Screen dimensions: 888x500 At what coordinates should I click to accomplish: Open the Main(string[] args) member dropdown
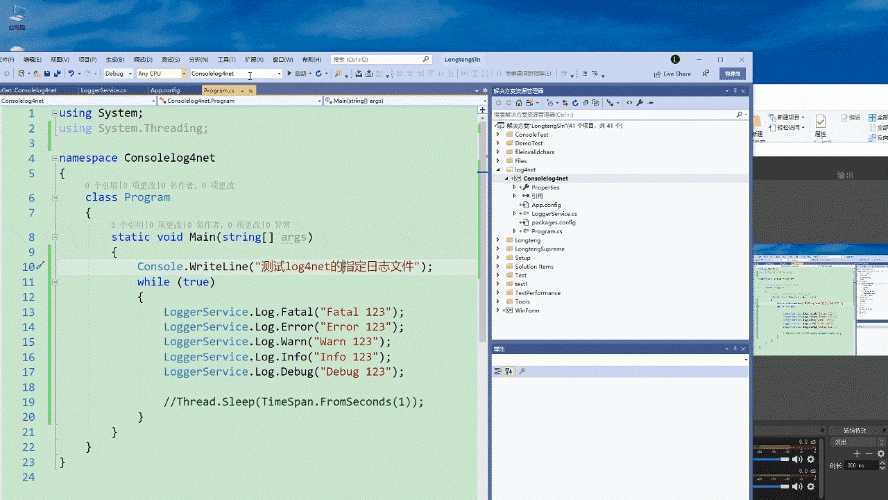[x=404, y=101]
